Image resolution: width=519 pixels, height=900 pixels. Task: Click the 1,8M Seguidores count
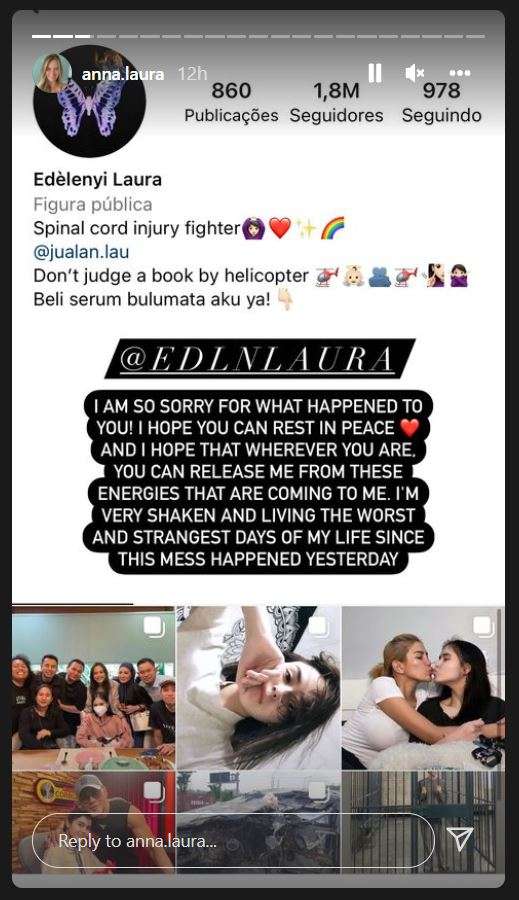[336, 102]
